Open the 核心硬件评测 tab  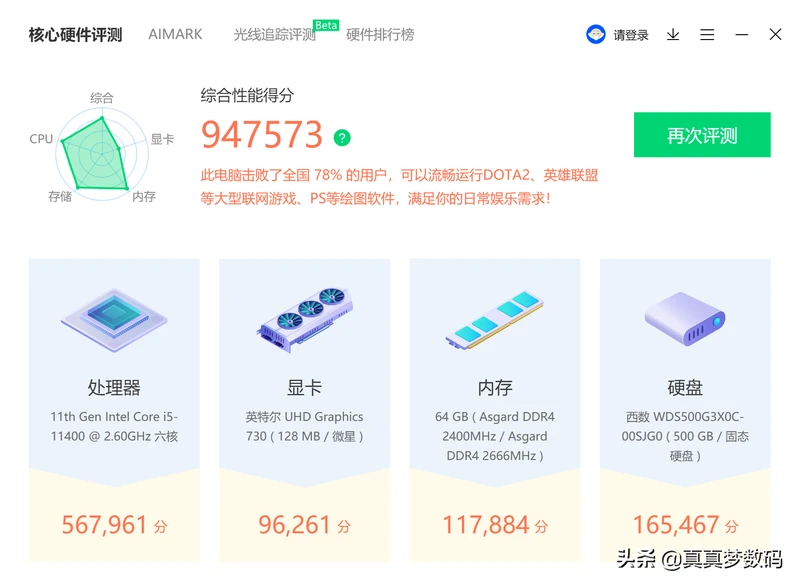[76, 35]
